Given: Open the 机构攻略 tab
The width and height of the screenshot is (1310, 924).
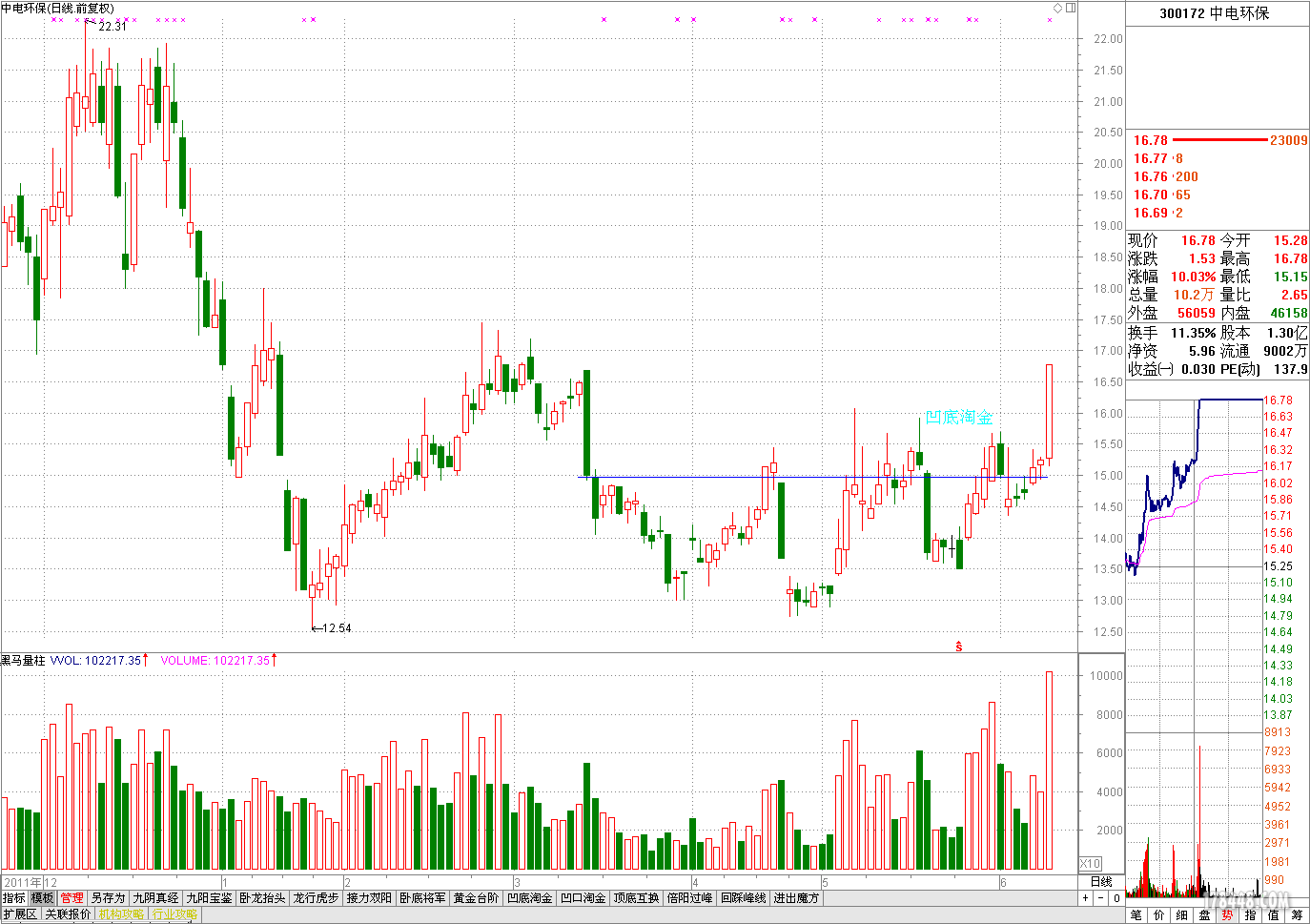Looking at the screenshot, I should (121, 914).
